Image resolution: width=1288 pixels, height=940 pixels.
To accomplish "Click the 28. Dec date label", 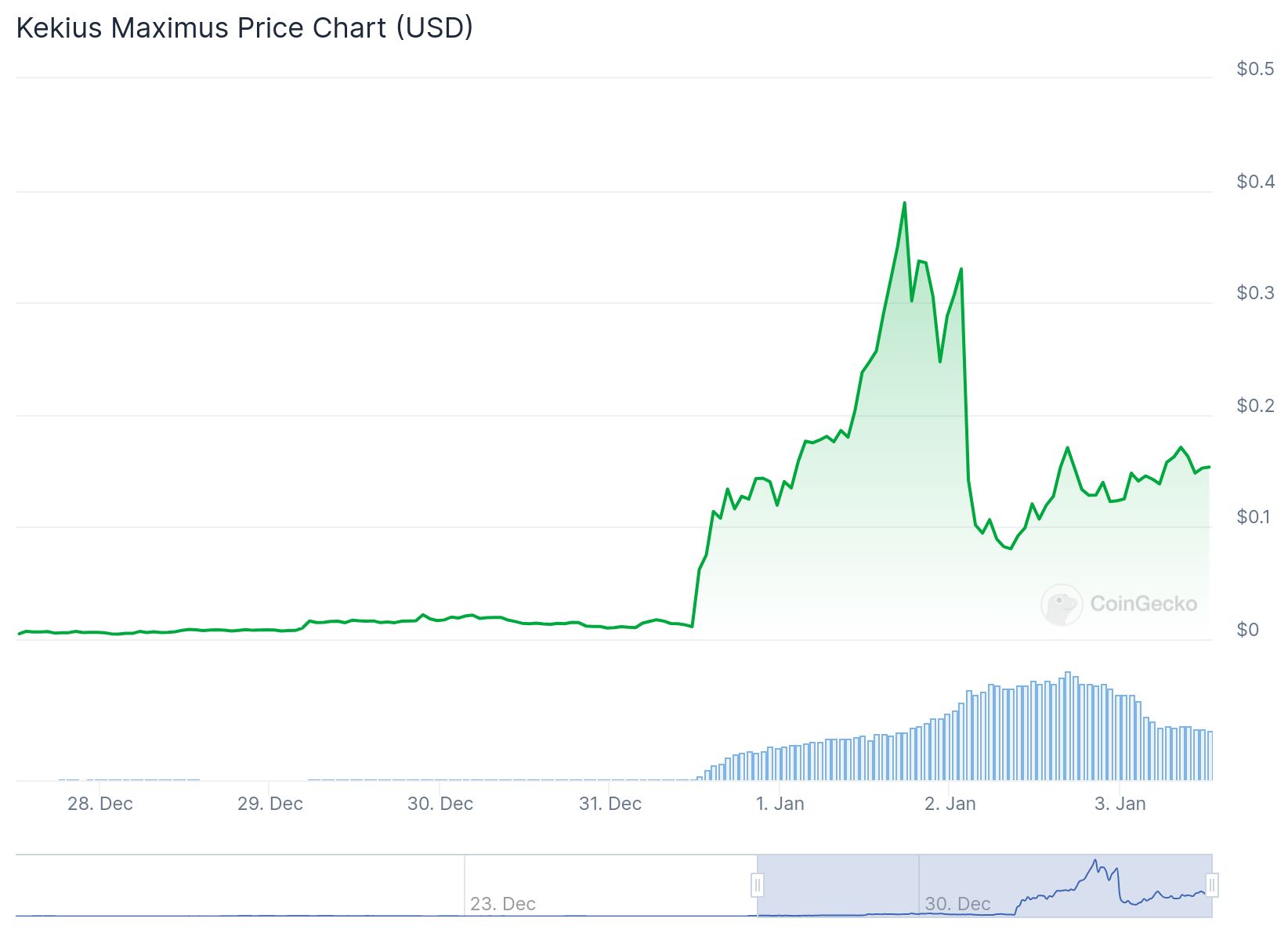I will pos(100,804).
